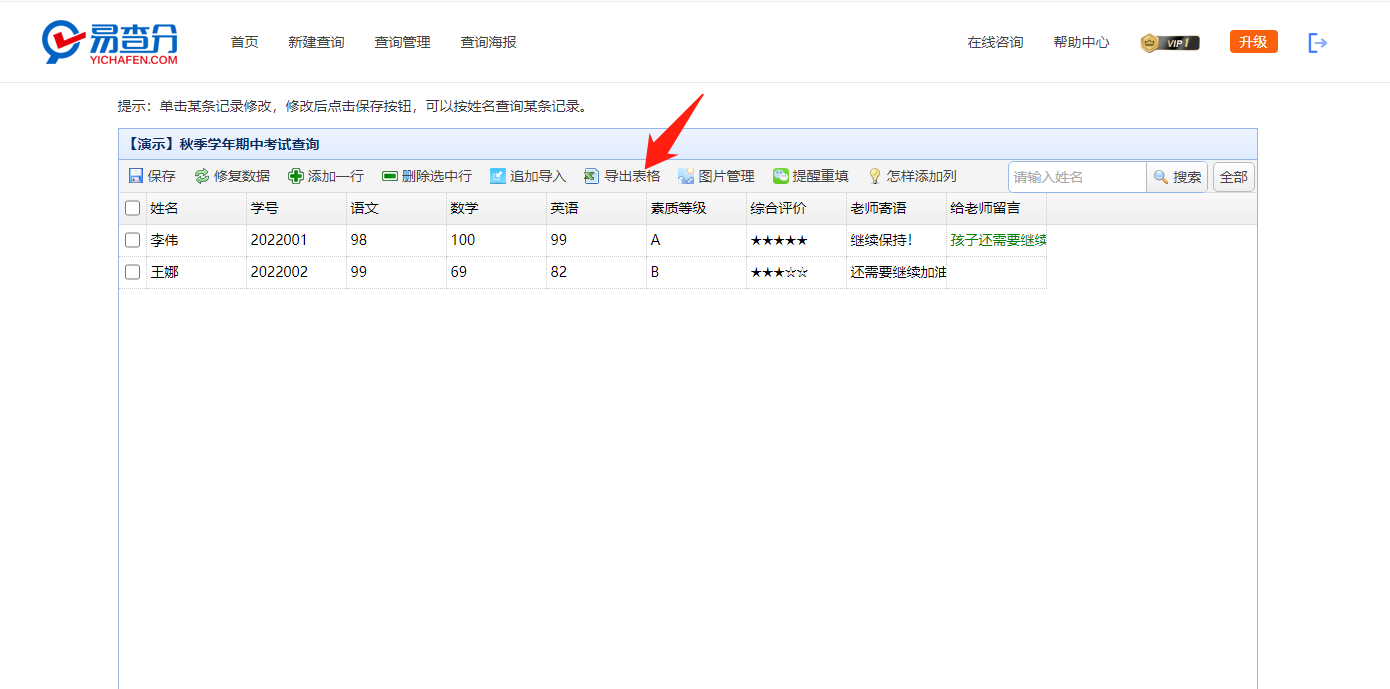Click the VIP badge icon
This screenshot has height=689, width=1390.
click(x=1170, y=43)
